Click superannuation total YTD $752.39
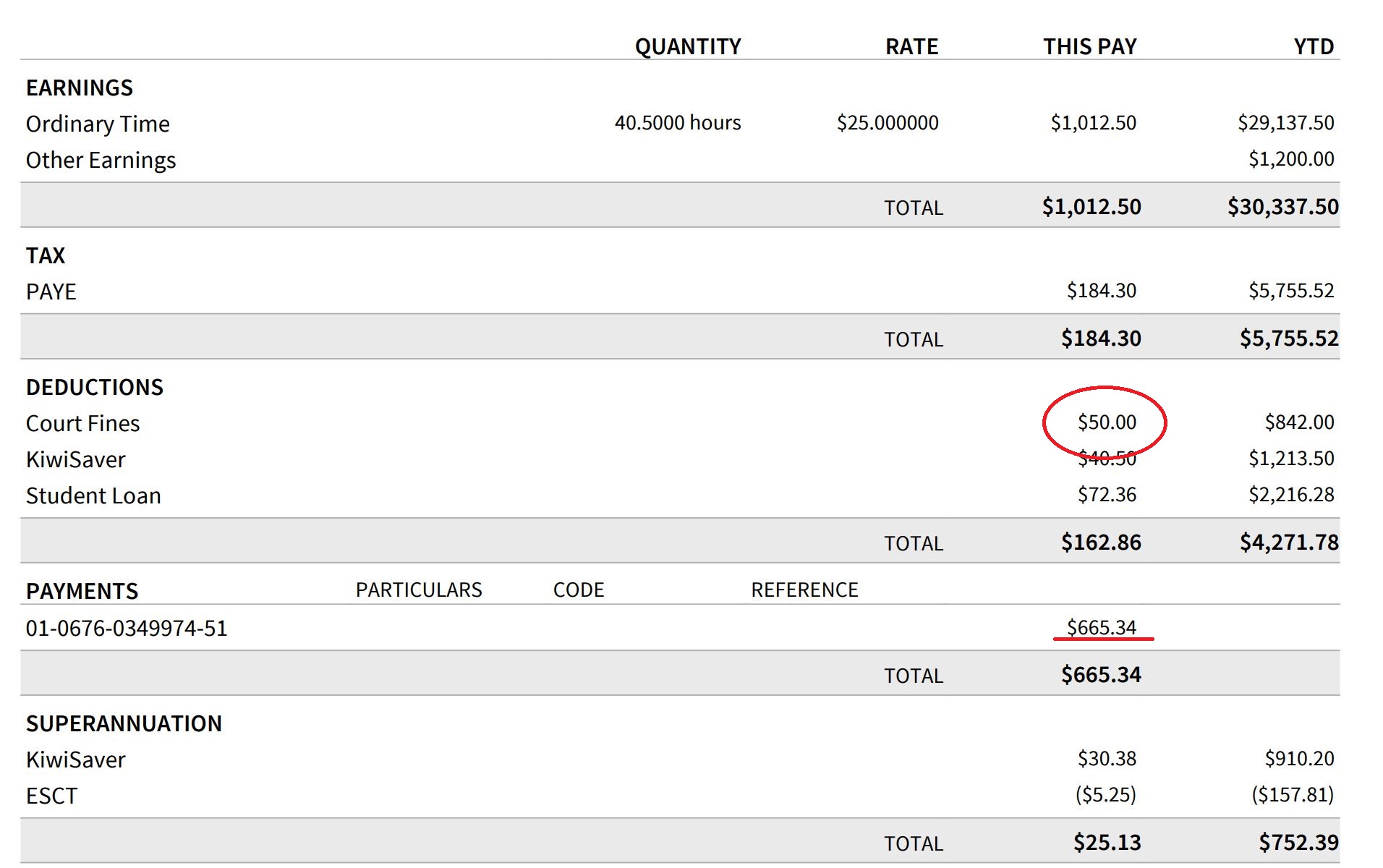1383x868 pixels. [1298, 842]
